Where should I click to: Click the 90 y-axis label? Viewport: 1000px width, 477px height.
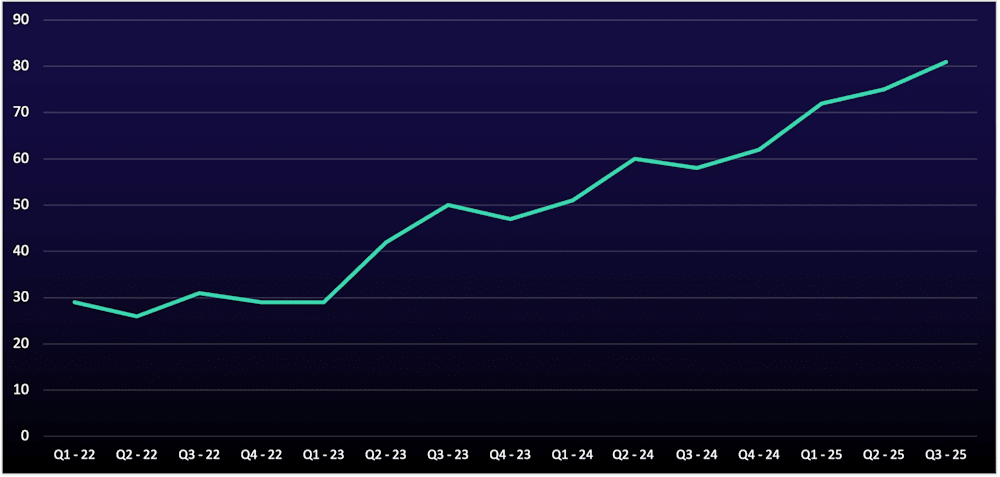tap(22, 20)
